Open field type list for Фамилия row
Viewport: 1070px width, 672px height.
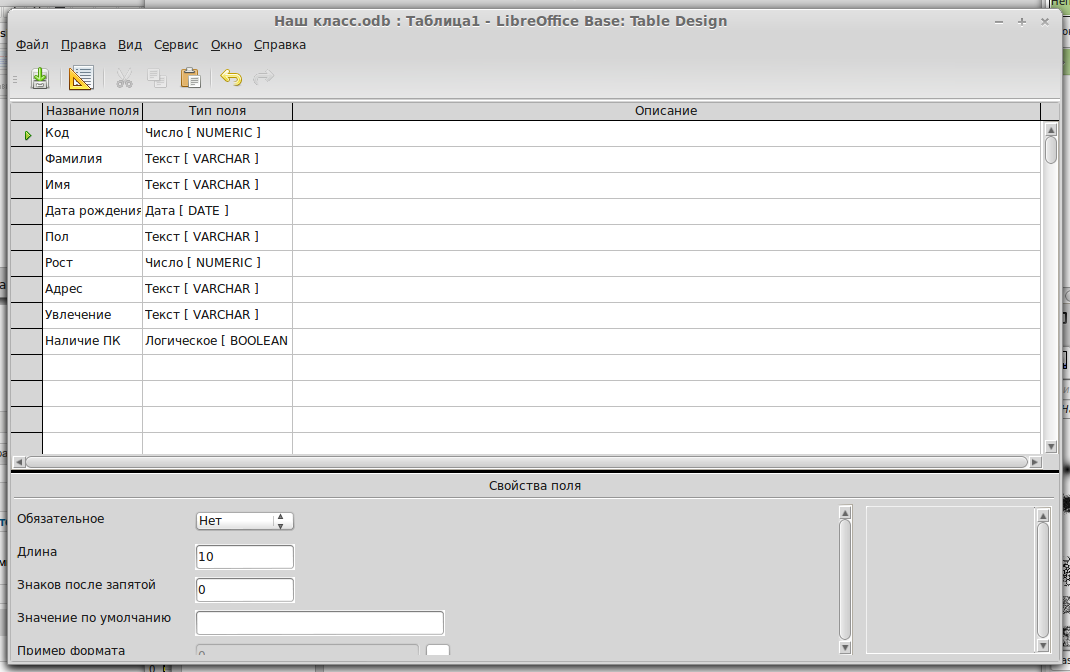[x=217, y=159]
